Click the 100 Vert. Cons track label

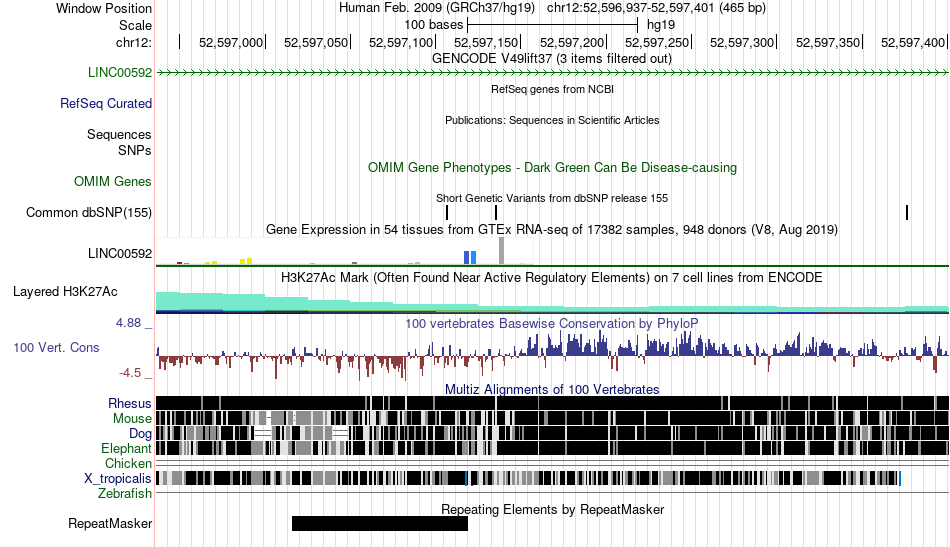56,348
